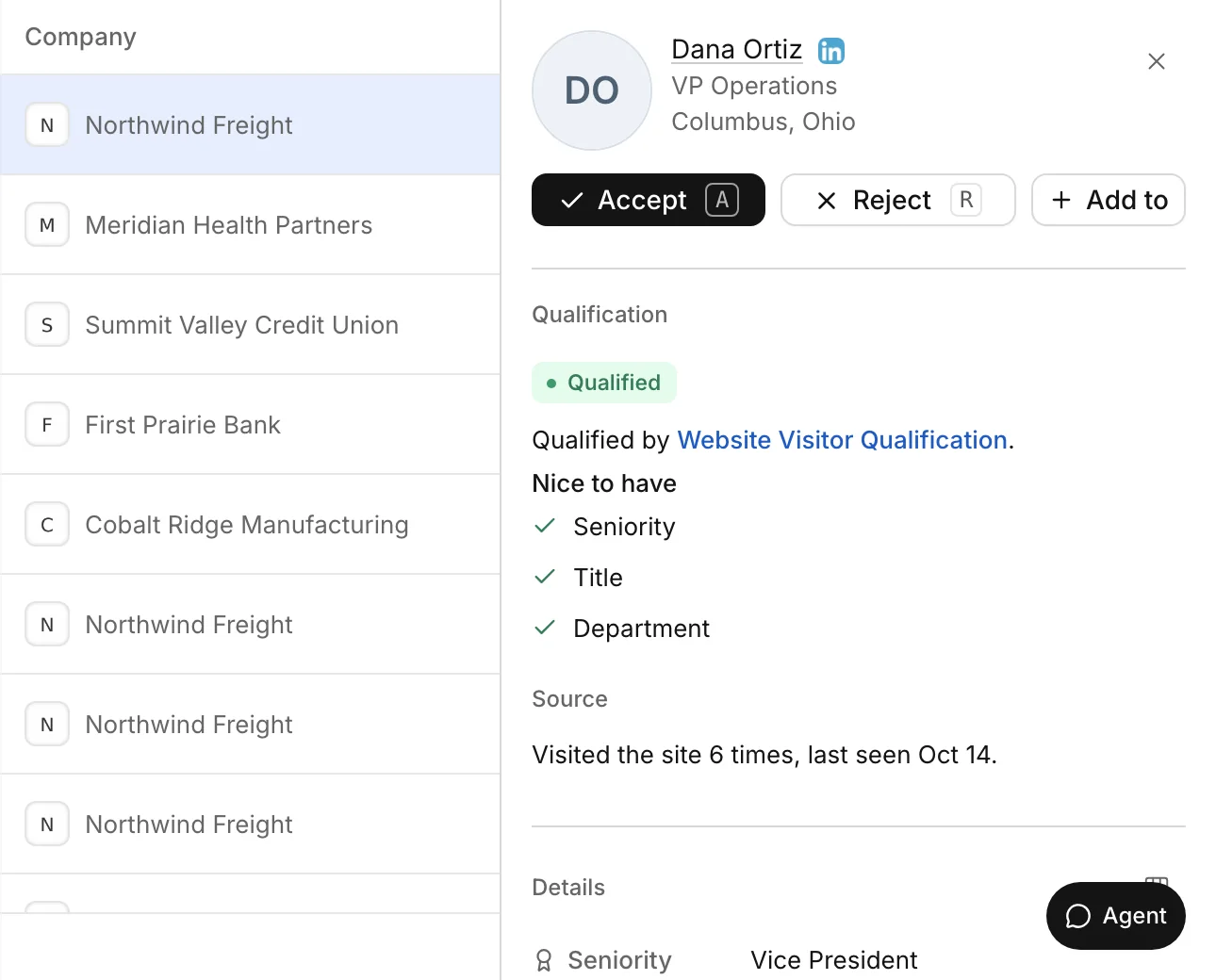
Task: Click the Add to button
Action: point(1109,200)
